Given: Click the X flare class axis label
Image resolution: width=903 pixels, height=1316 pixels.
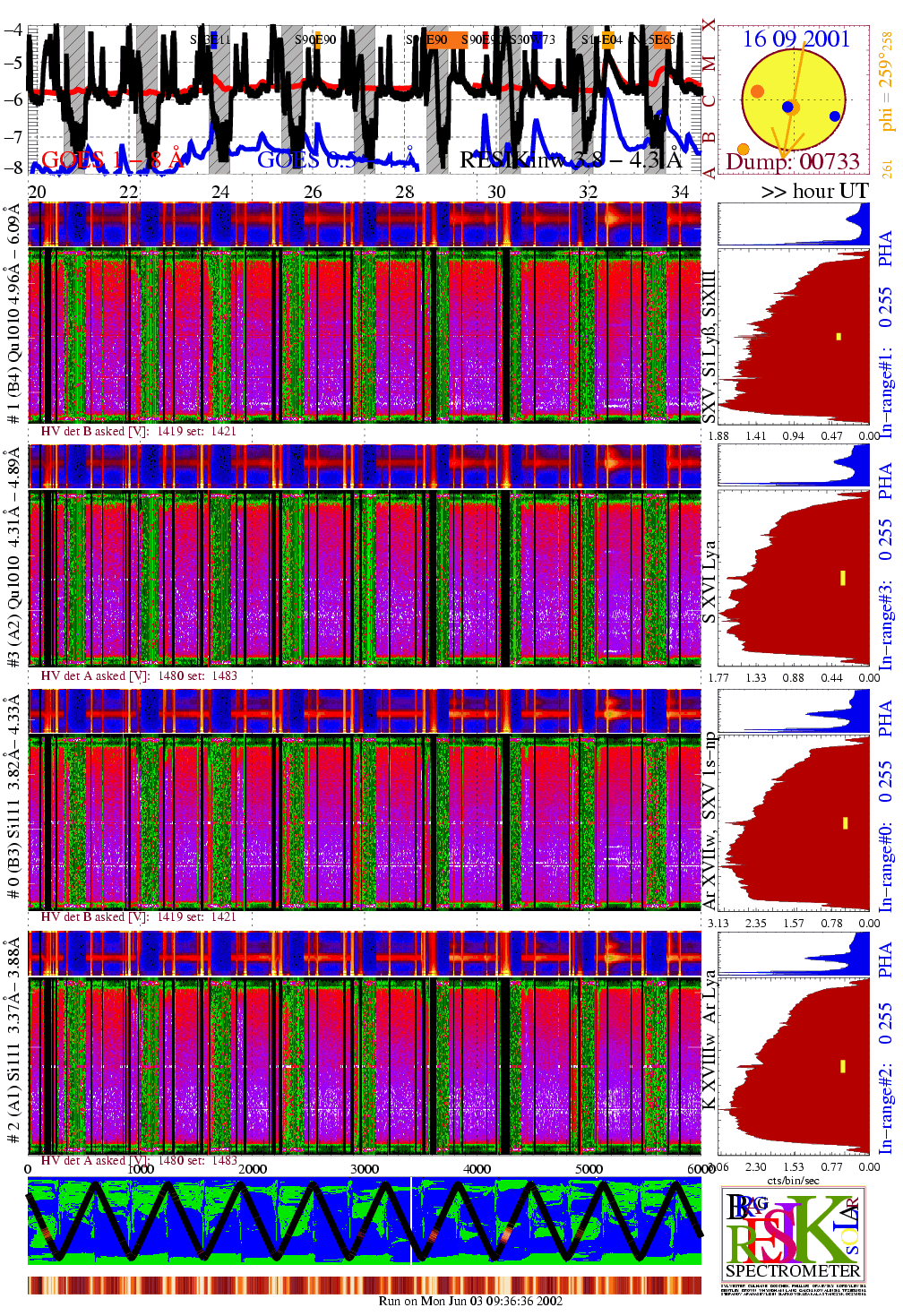Looking at the screenshot, I should (709, 25).
